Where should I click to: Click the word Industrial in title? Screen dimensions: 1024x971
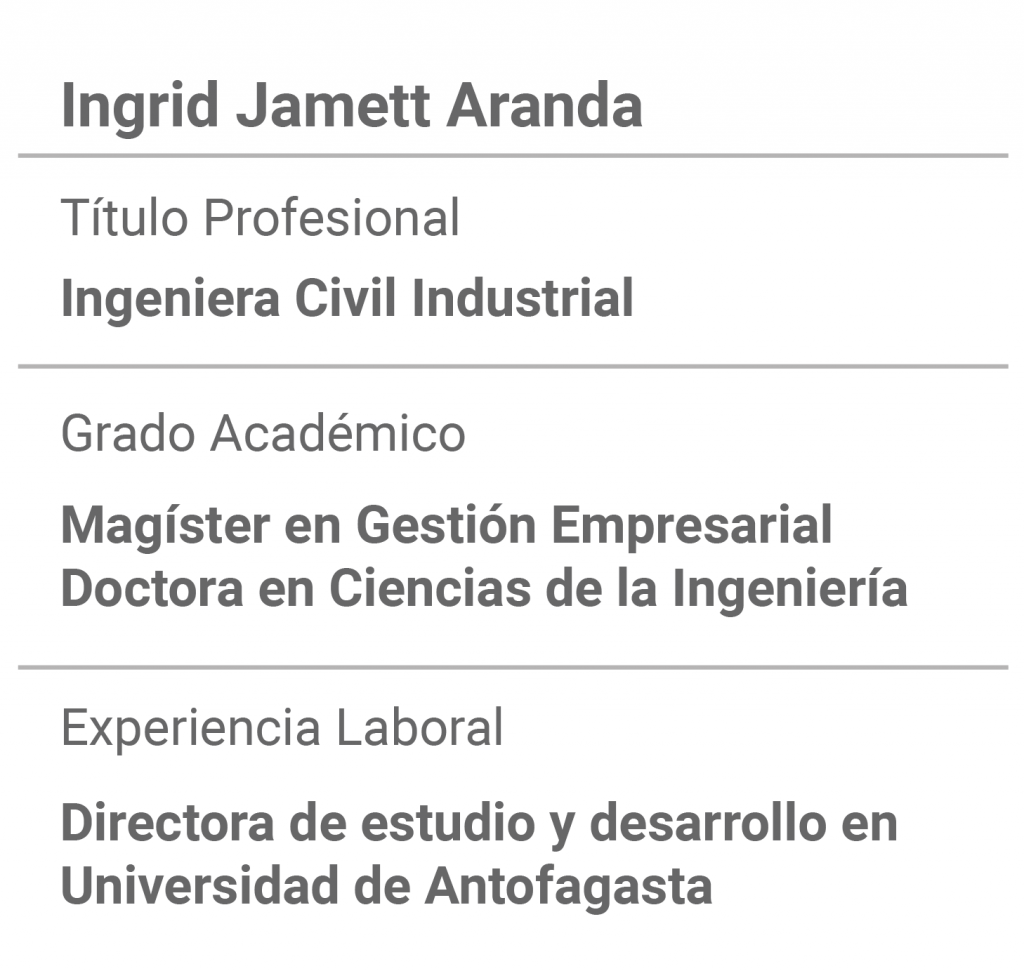[x=522, y=298]
